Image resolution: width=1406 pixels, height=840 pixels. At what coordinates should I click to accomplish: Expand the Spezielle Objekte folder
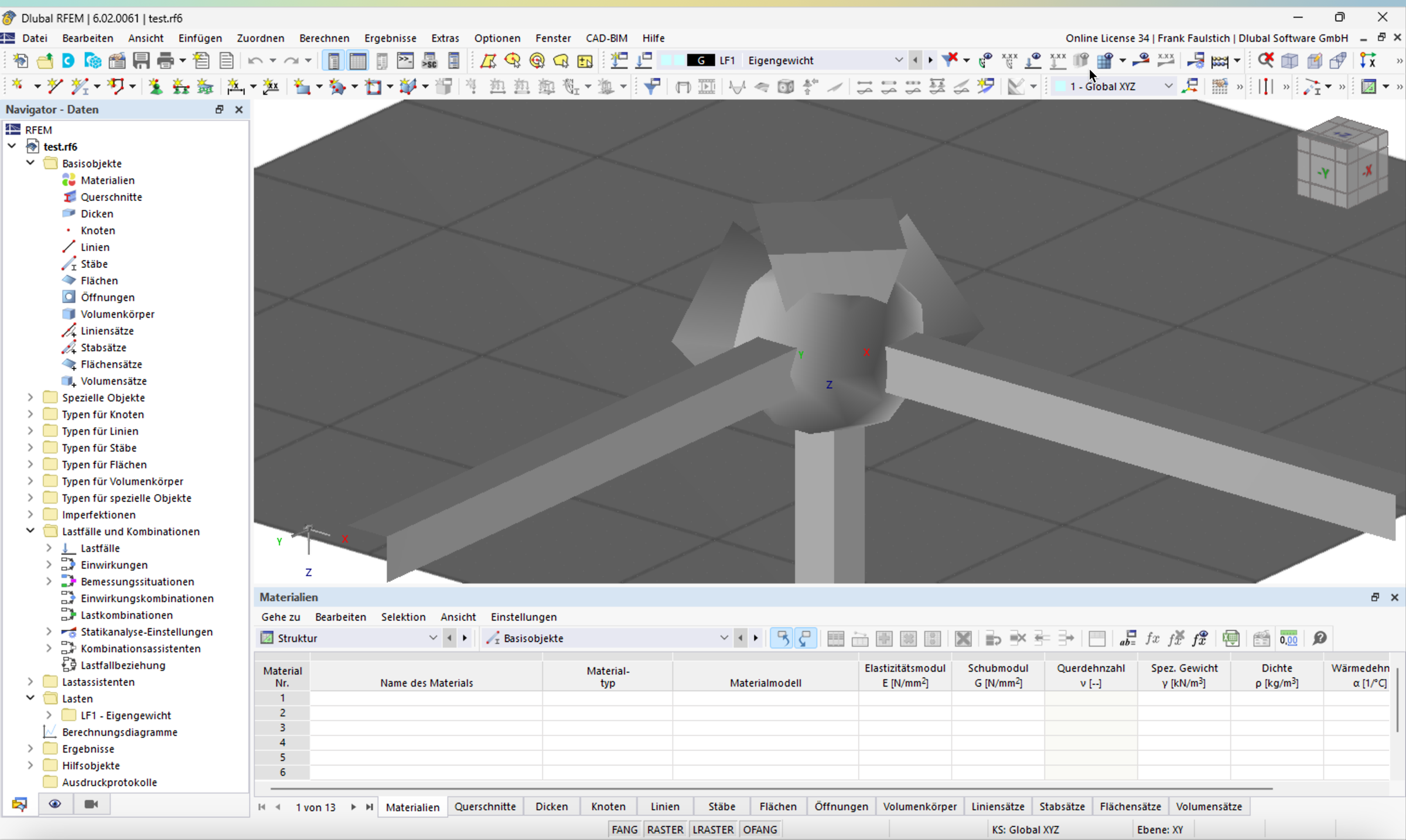coord(30,397)
